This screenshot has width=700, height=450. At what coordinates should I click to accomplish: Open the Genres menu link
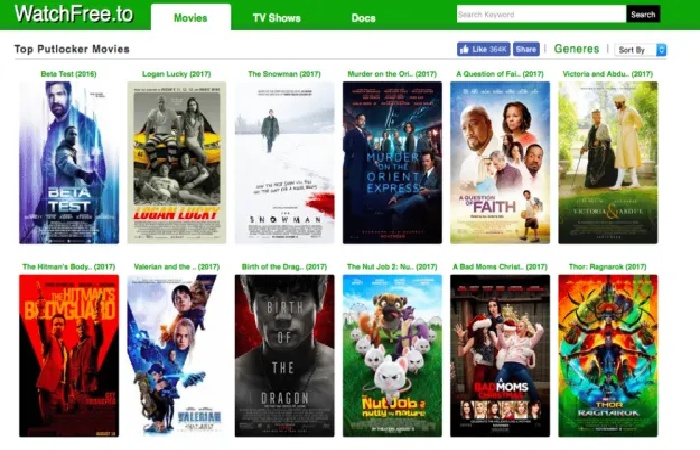click(x=576, y=49)
